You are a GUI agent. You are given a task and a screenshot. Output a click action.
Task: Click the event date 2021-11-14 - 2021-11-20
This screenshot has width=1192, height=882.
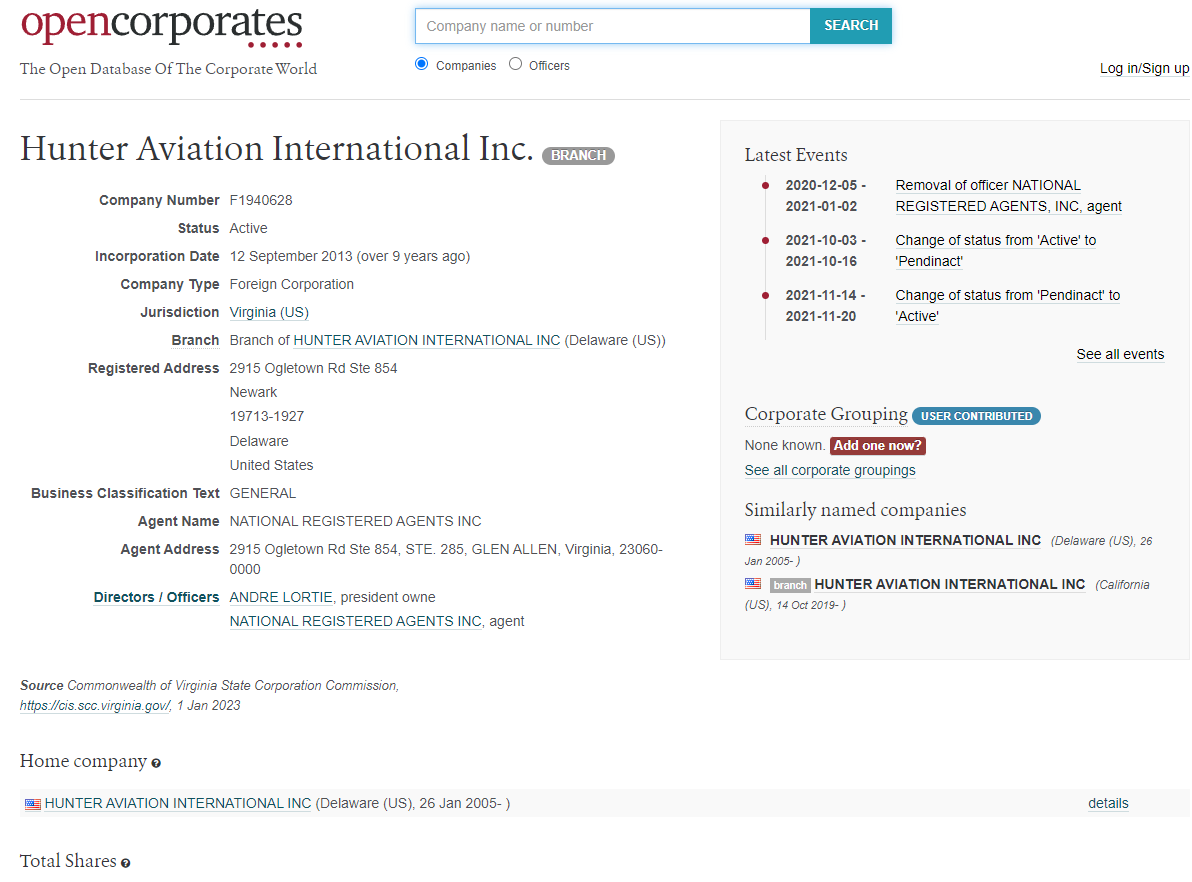(x=826, y=306)
